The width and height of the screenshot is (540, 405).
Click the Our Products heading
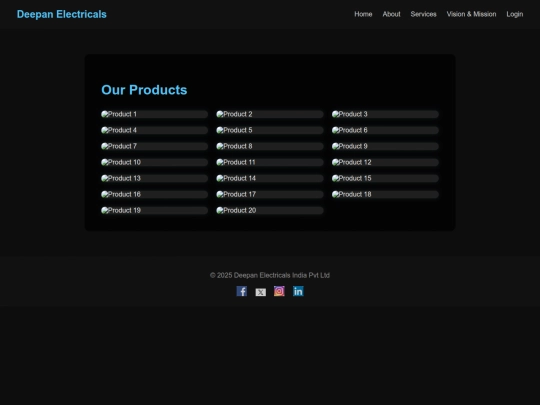point(144,90)
